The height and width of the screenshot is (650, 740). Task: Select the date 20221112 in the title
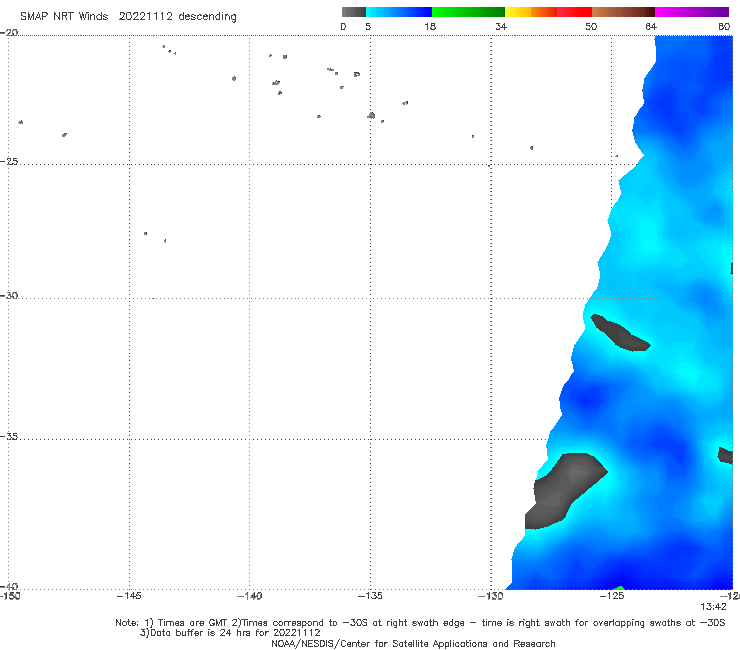point(146,17)
